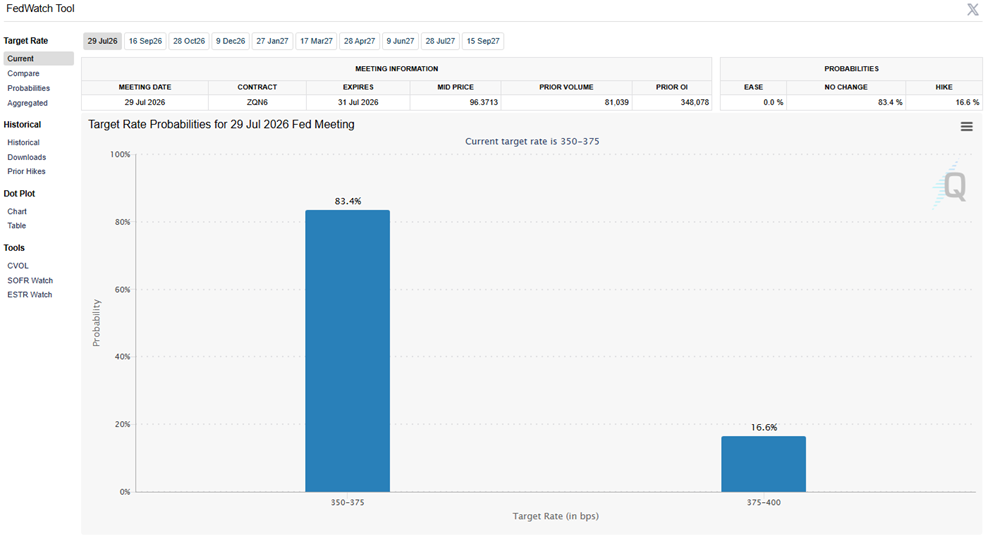
Task: Open the 17 Mar27 meeting tab
Action: click(x=316, y=41)
